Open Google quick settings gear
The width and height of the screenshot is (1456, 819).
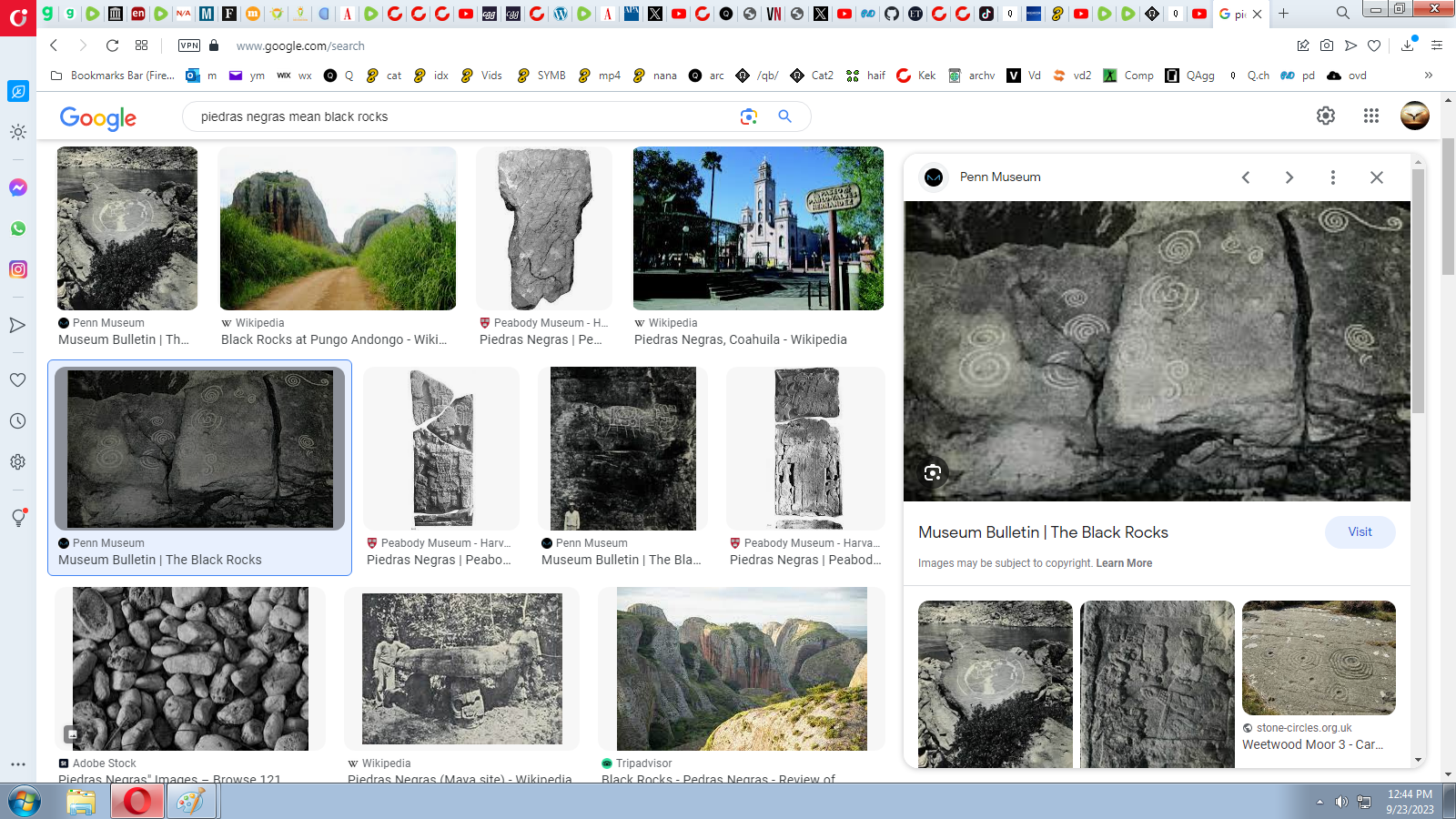click(1326, 116)
